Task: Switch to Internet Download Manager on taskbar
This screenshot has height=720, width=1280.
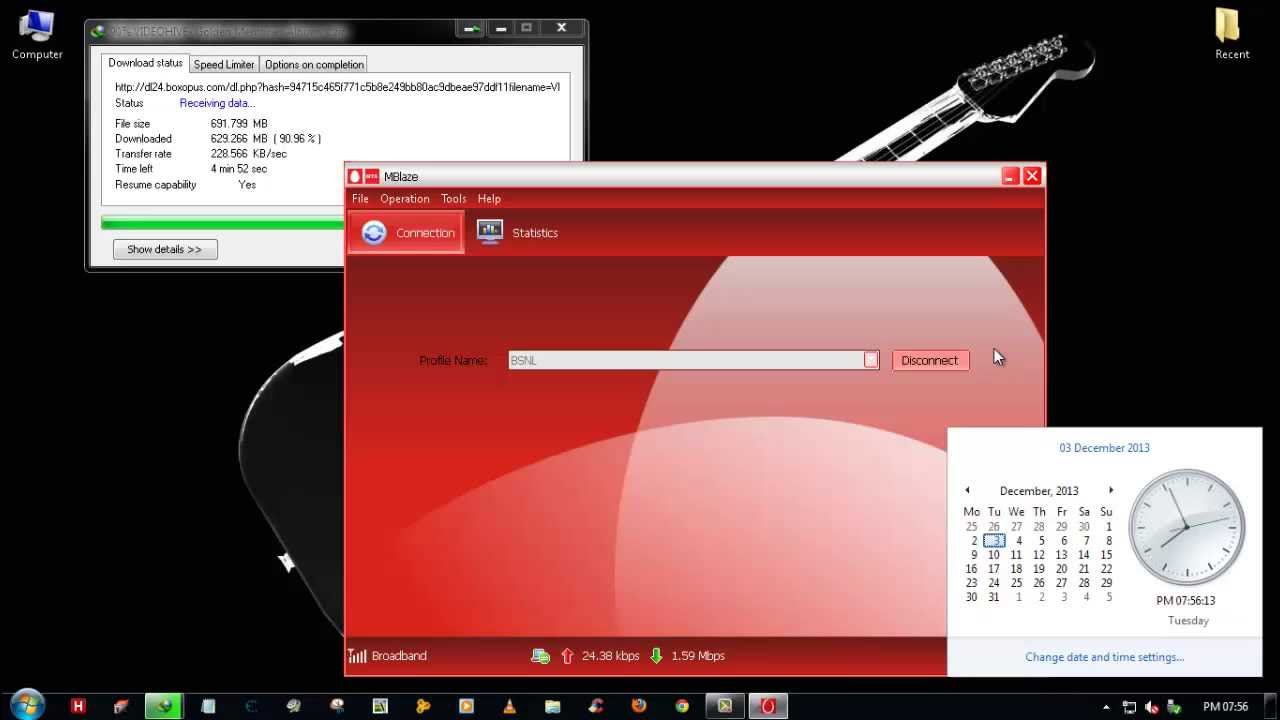Action: tap(164, 706)
